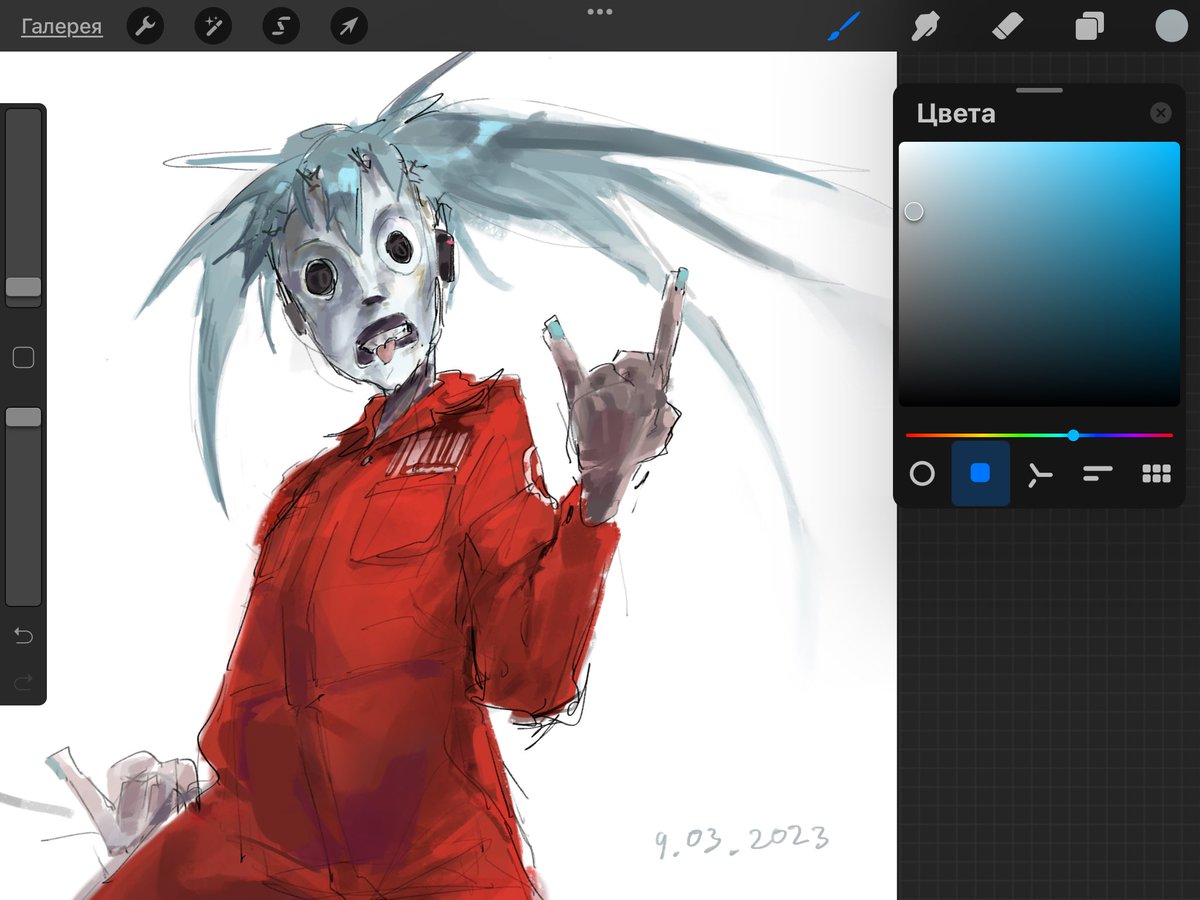Switch to the Palettes grid tab

pyautogui.click(x=1156, y=474)
